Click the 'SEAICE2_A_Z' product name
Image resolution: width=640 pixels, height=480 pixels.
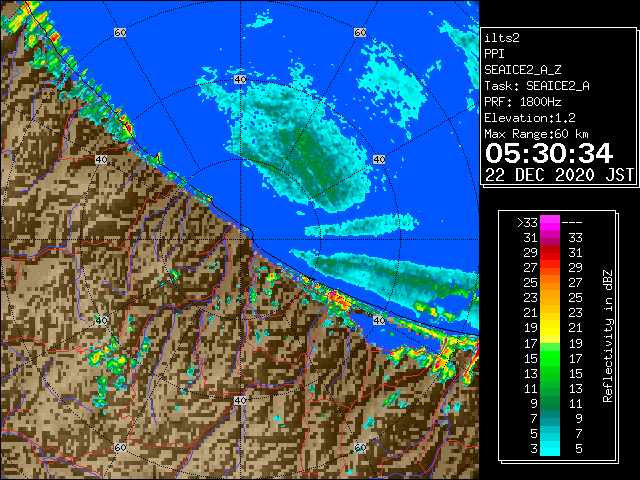tap(523, 70)
